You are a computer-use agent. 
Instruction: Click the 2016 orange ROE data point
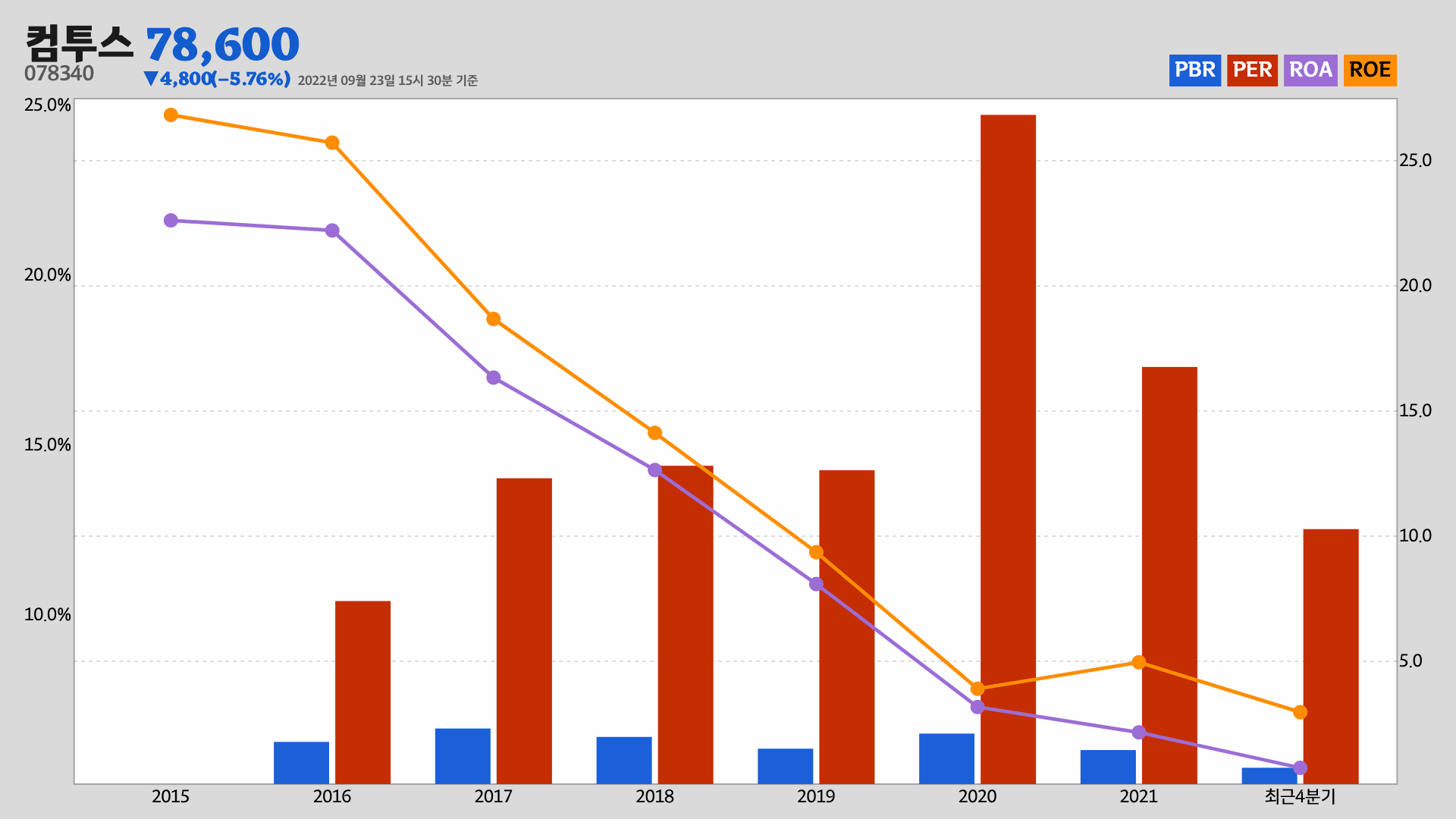pyautogui.click(x=332, y=143)
